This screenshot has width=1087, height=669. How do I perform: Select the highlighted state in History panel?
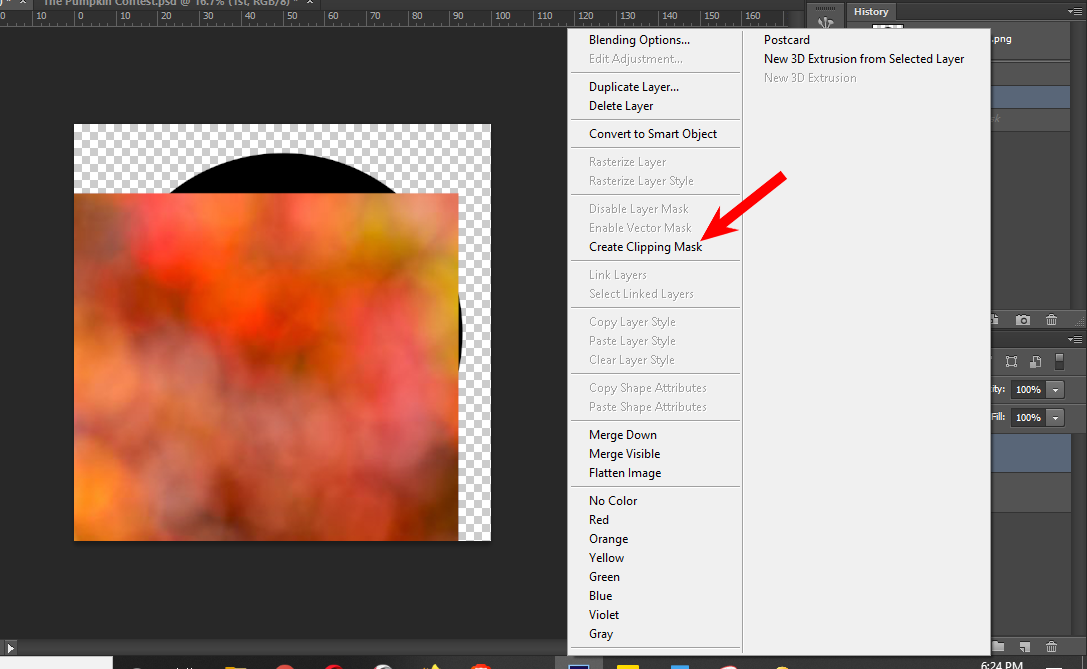pyautogui.click(x=1030, y=96)
